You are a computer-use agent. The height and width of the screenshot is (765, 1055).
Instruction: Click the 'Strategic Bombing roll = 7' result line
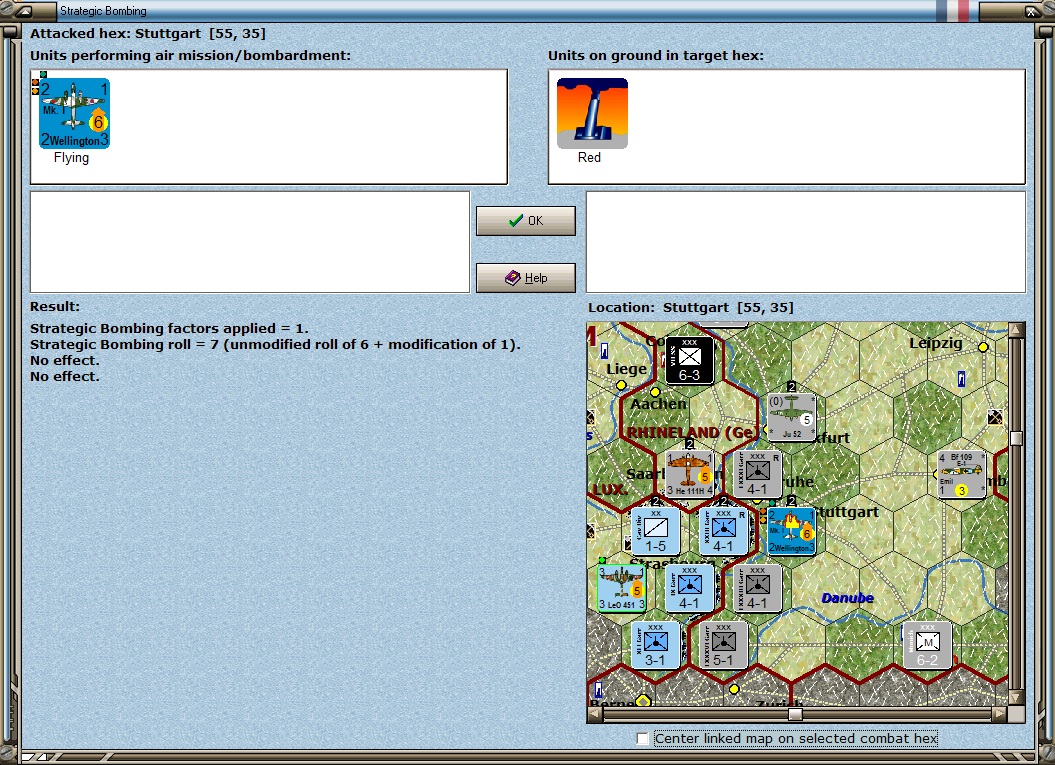click(275, 344)
